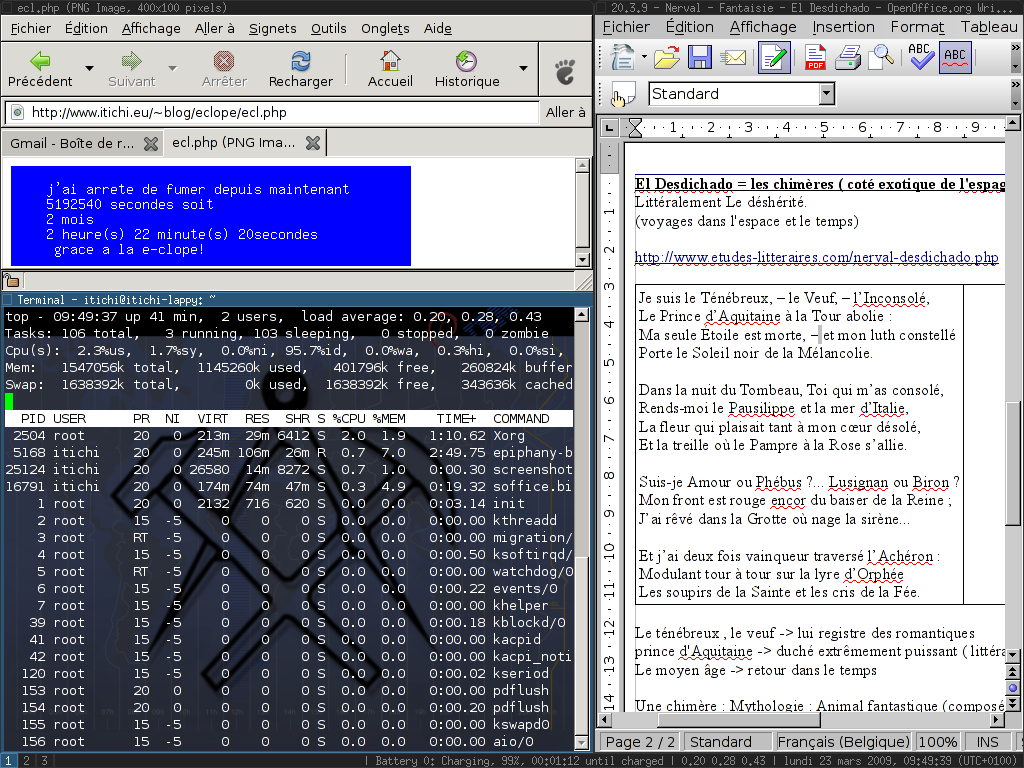The image size is (1024, 768).
Task: Click the 100% zoom status field
Action: pyautogui.click(x=937, y=742)
